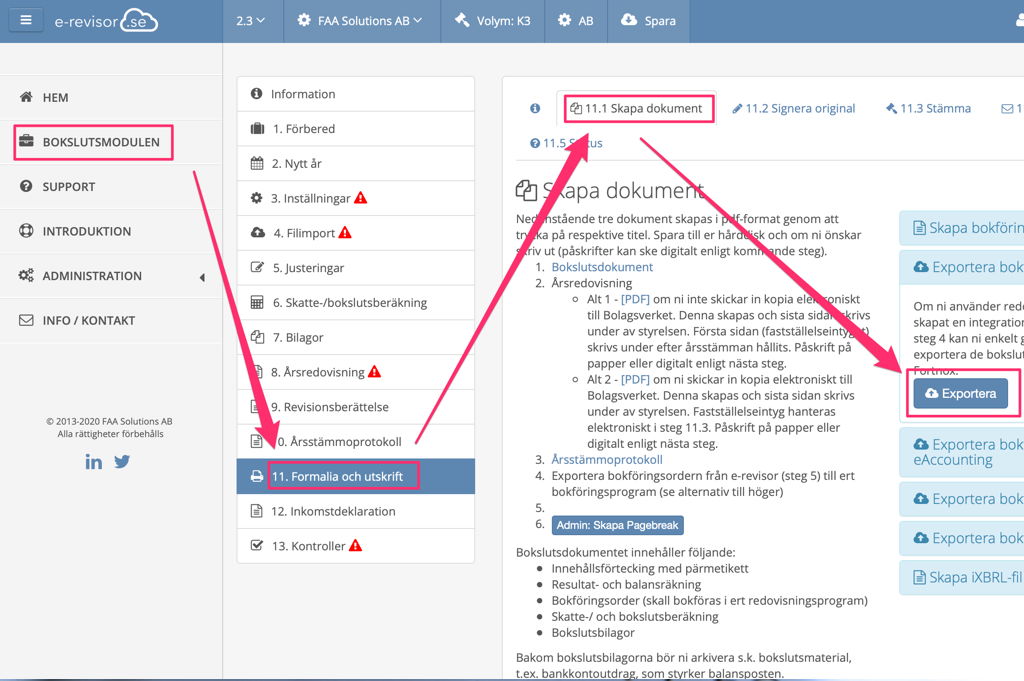The image size is (1024, 681).
Task: Open SUPPORT in the left sidebar
Action: click(x=68, y=187)
